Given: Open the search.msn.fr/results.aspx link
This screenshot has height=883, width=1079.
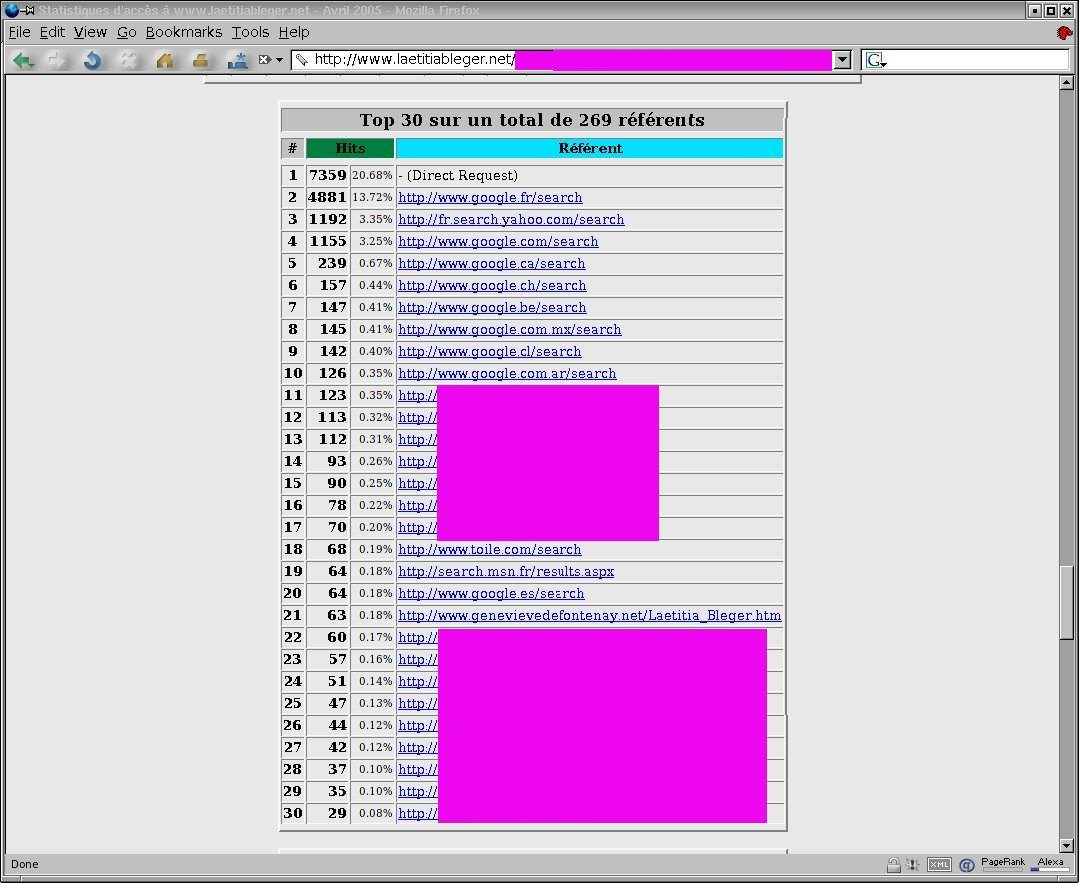Looking at the screenshot, I should (506, 572).
